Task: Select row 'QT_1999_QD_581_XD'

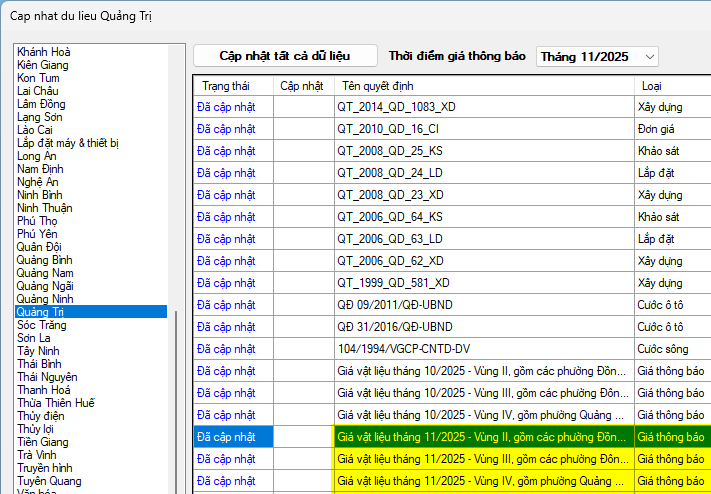Action: [393, 283]
